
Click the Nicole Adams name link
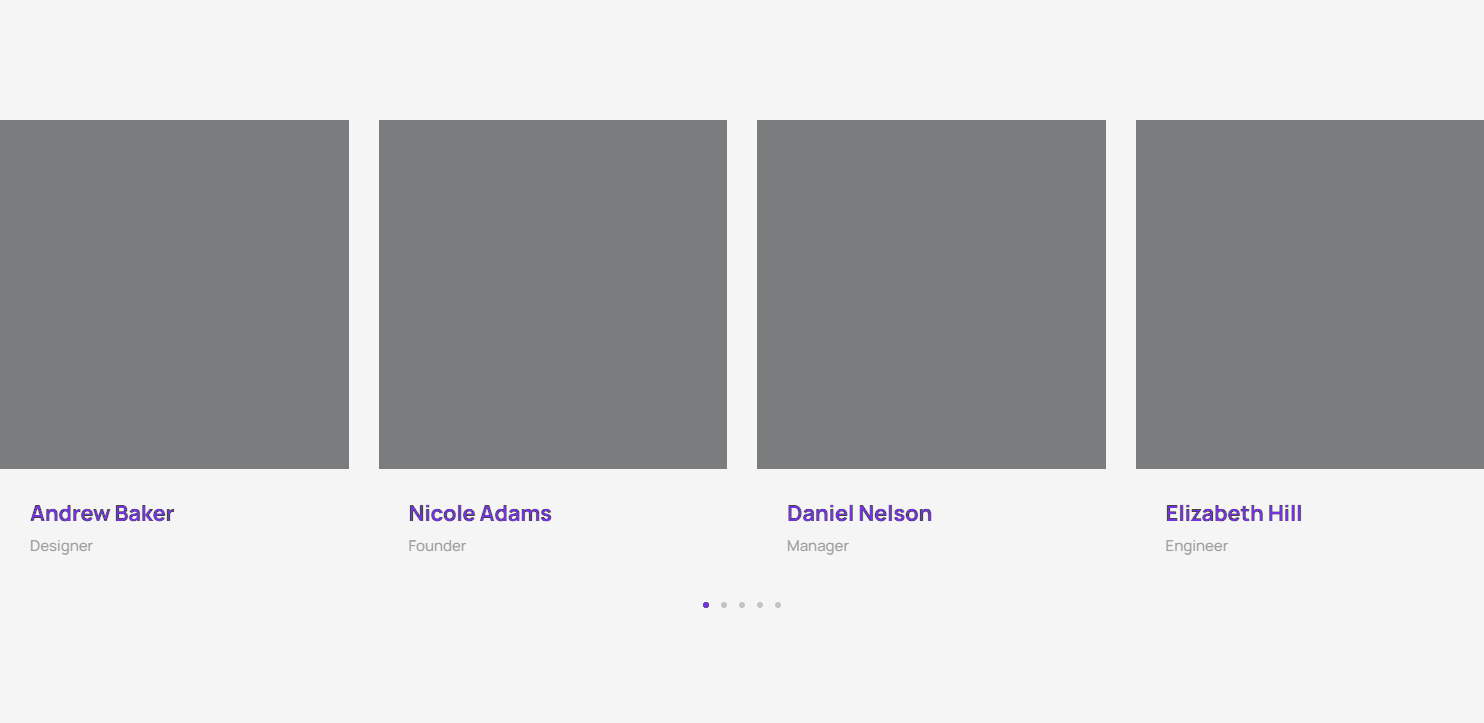point(480,513)
